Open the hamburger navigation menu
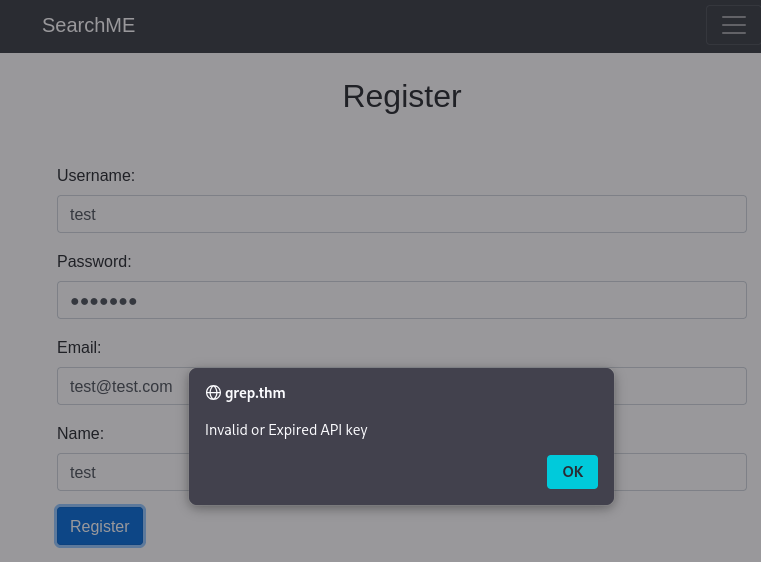The width and height of the screenshot is (761, 562). [x=733, y=25]
